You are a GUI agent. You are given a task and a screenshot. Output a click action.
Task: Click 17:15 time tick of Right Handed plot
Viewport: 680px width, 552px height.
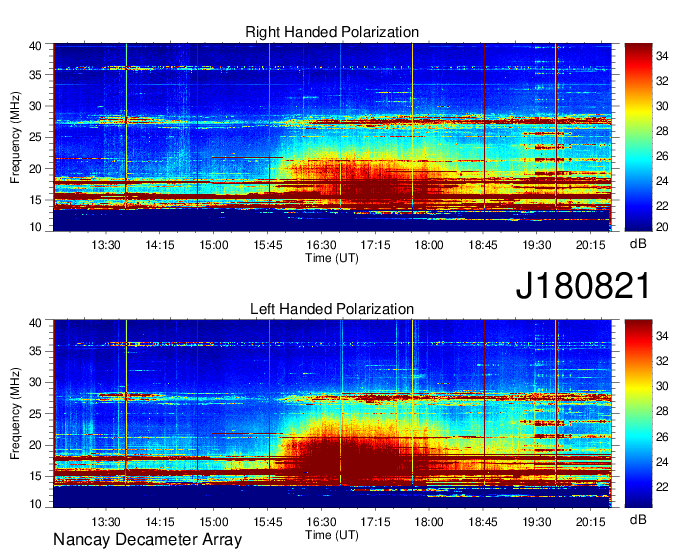coord(376,245)
